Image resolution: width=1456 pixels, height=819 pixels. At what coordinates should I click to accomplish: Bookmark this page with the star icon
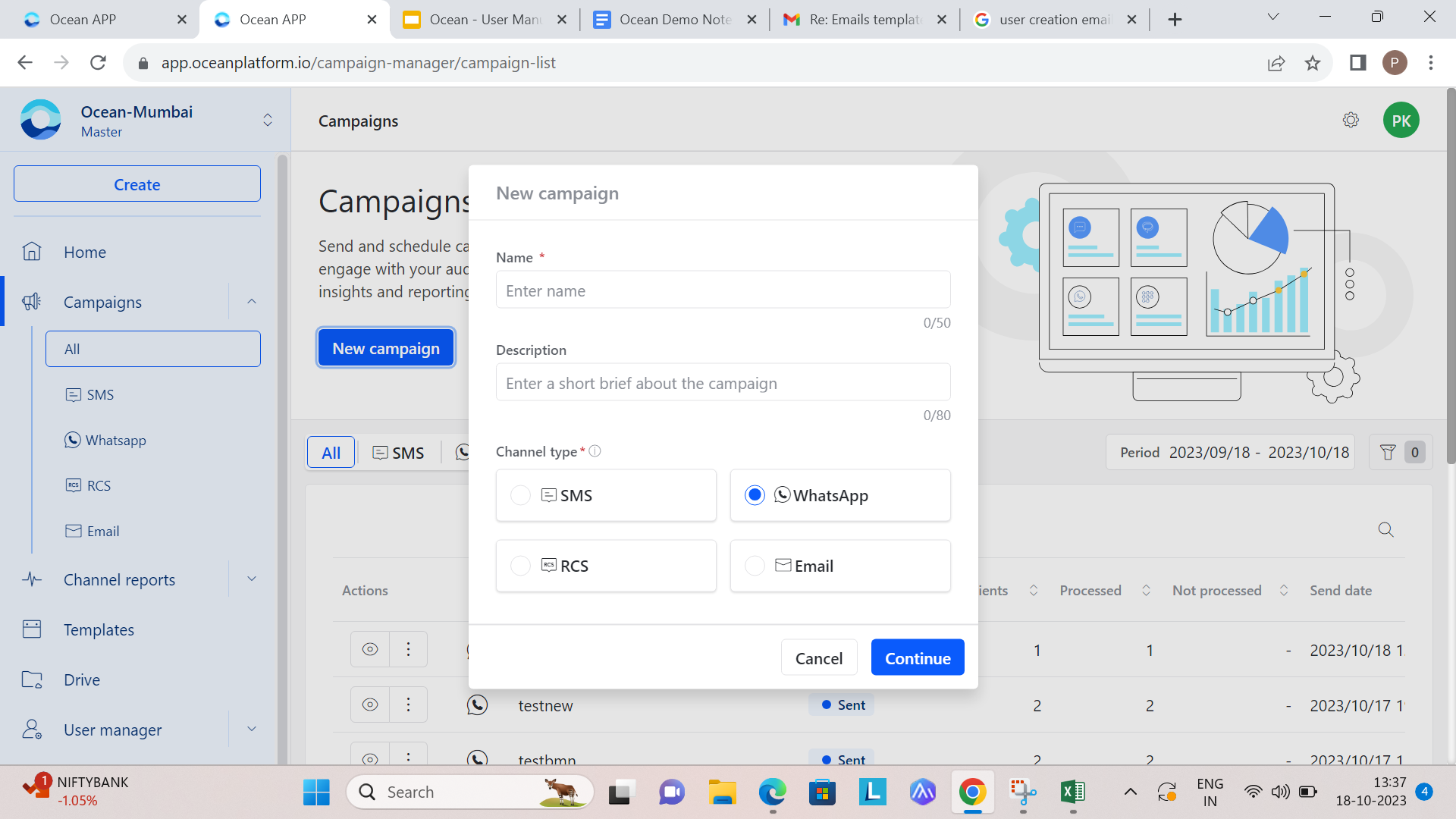point(1313,63)
